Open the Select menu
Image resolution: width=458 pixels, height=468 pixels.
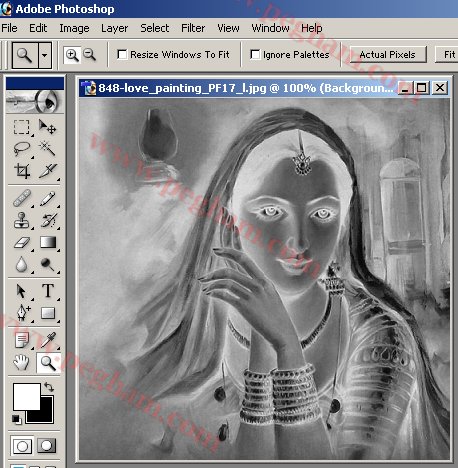point(155,28)
